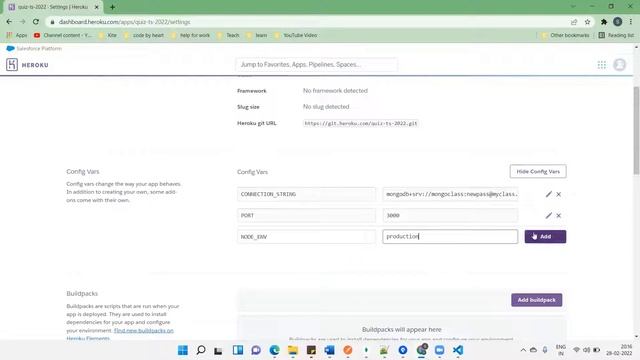
Task: Focus the Jump to Favorites search box
Action: 316,64
